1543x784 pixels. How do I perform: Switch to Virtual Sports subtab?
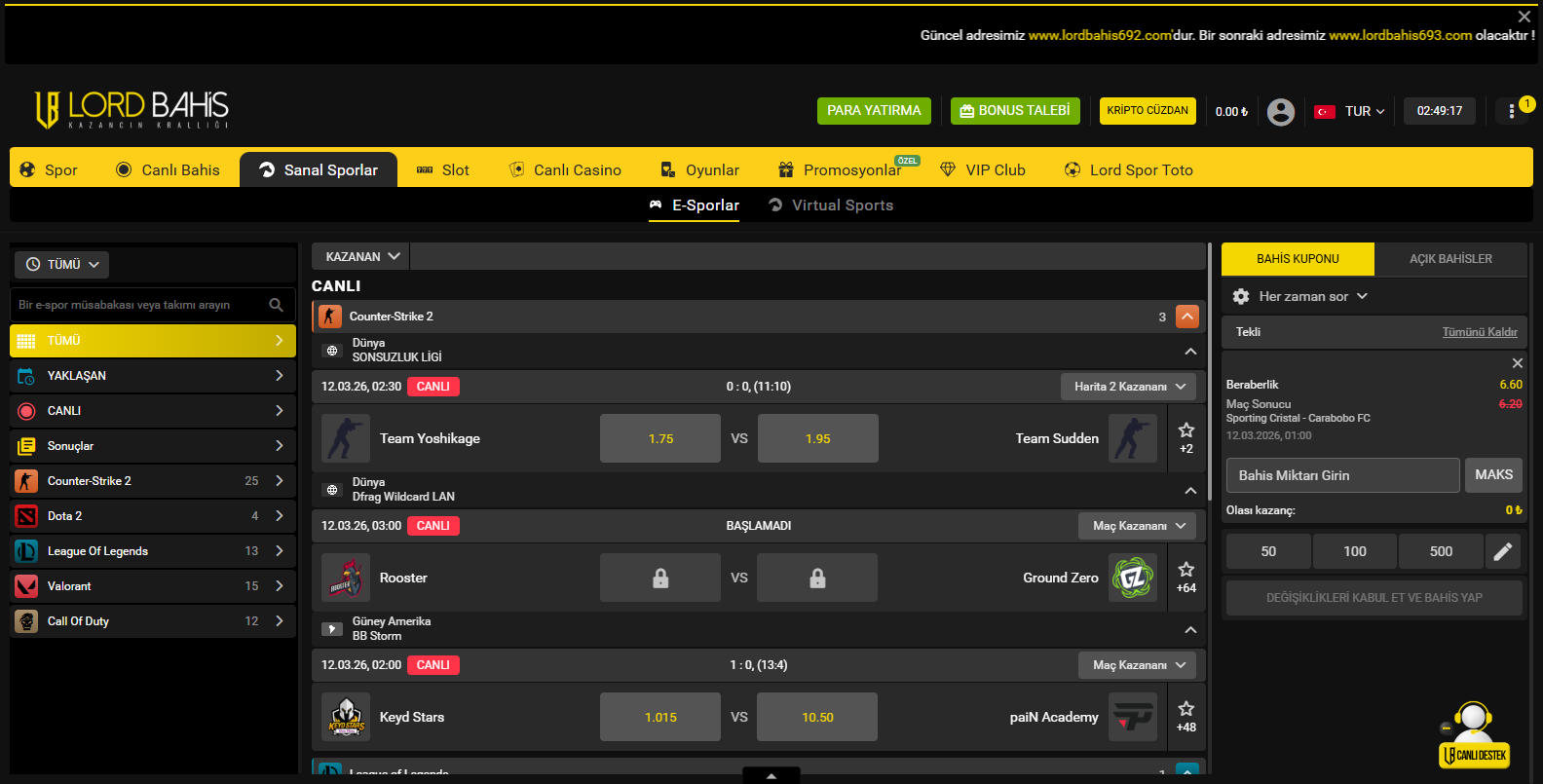click(831, 205)
